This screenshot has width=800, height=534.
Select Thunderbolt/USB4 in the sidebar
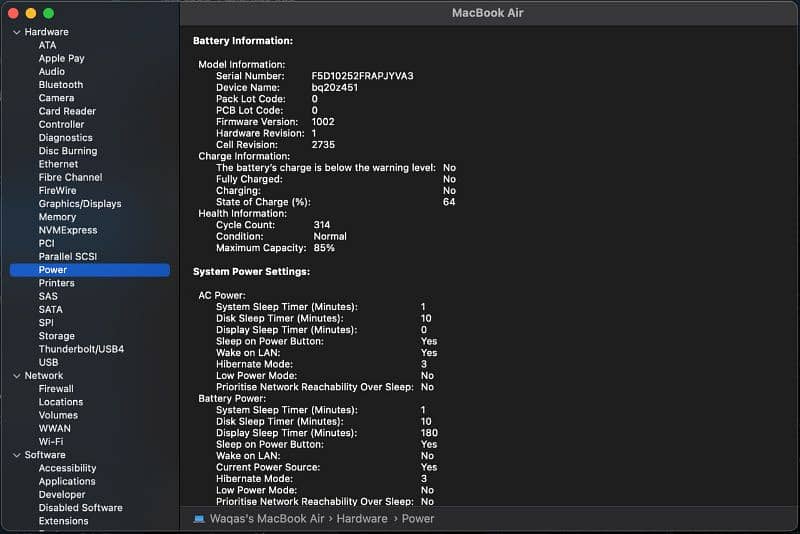[81, 349]
